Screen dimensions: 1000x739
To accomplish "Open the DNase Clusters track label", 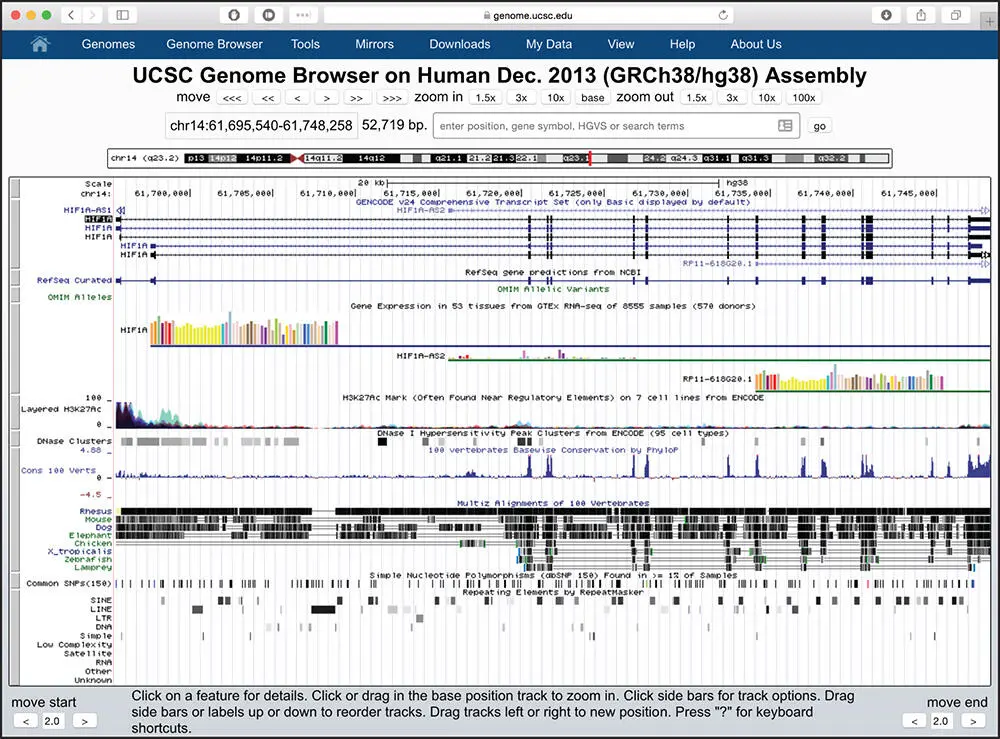I will 74,441.
